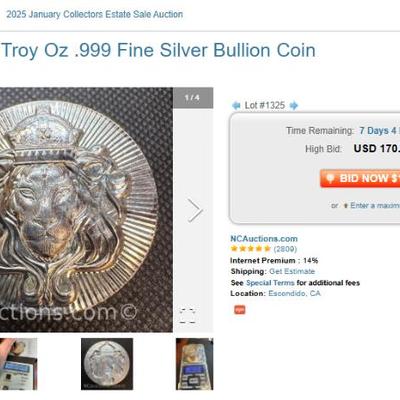
Task: Show next image with gallery chevron
Action: pos(195,210)
